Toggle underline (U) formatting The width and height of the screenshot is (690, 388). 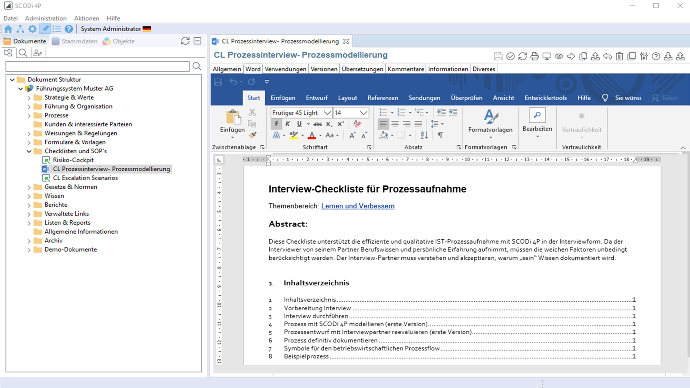299,124
